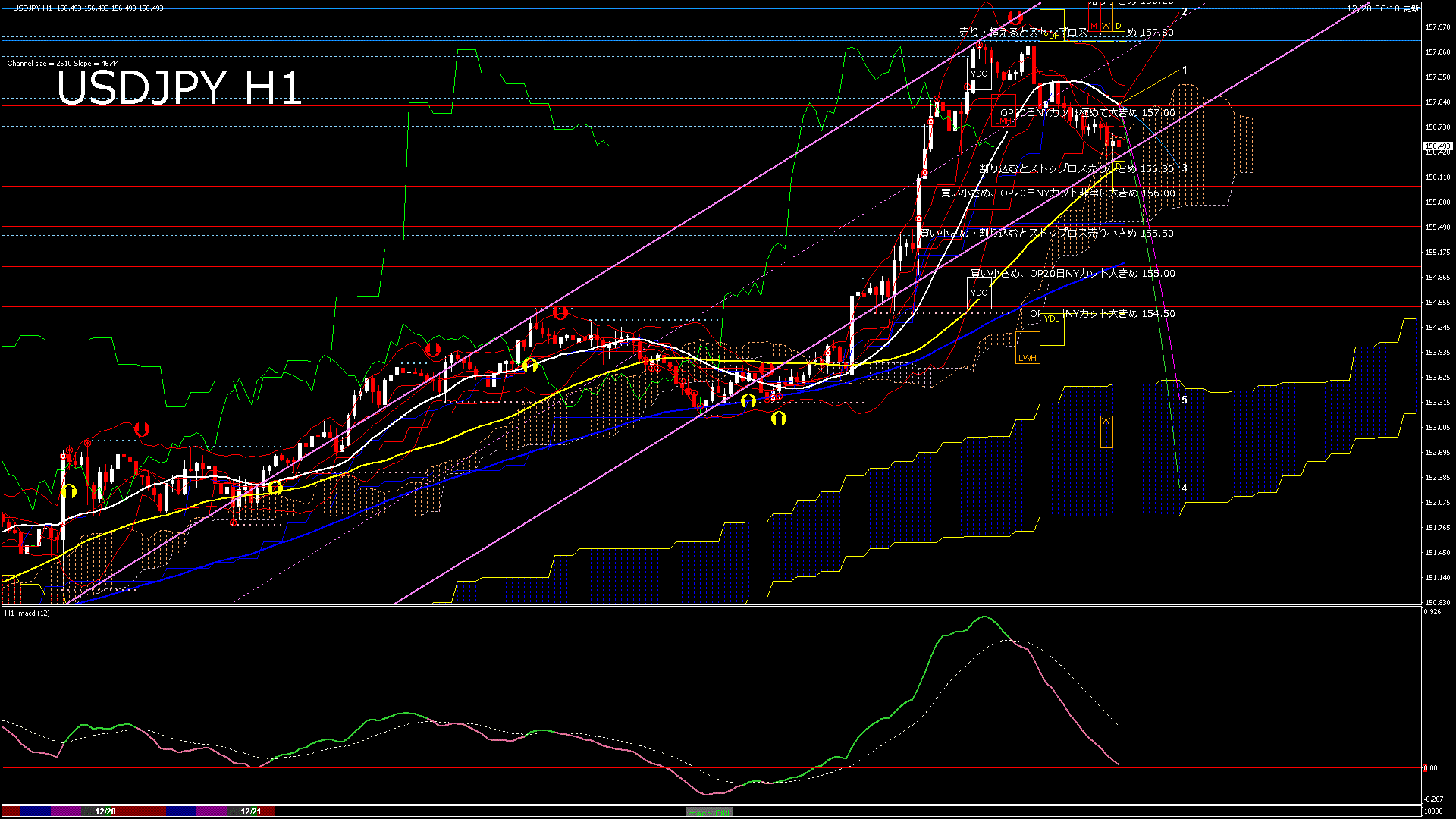
Task: Click the 12/21 date marker
Action: click(x=251, y=811)
